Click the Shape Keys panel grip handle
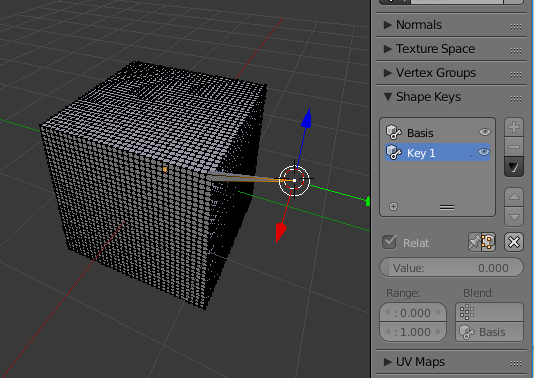Viewport: 534px width, 378px height. pyautogui.click(x=516, y=98)
